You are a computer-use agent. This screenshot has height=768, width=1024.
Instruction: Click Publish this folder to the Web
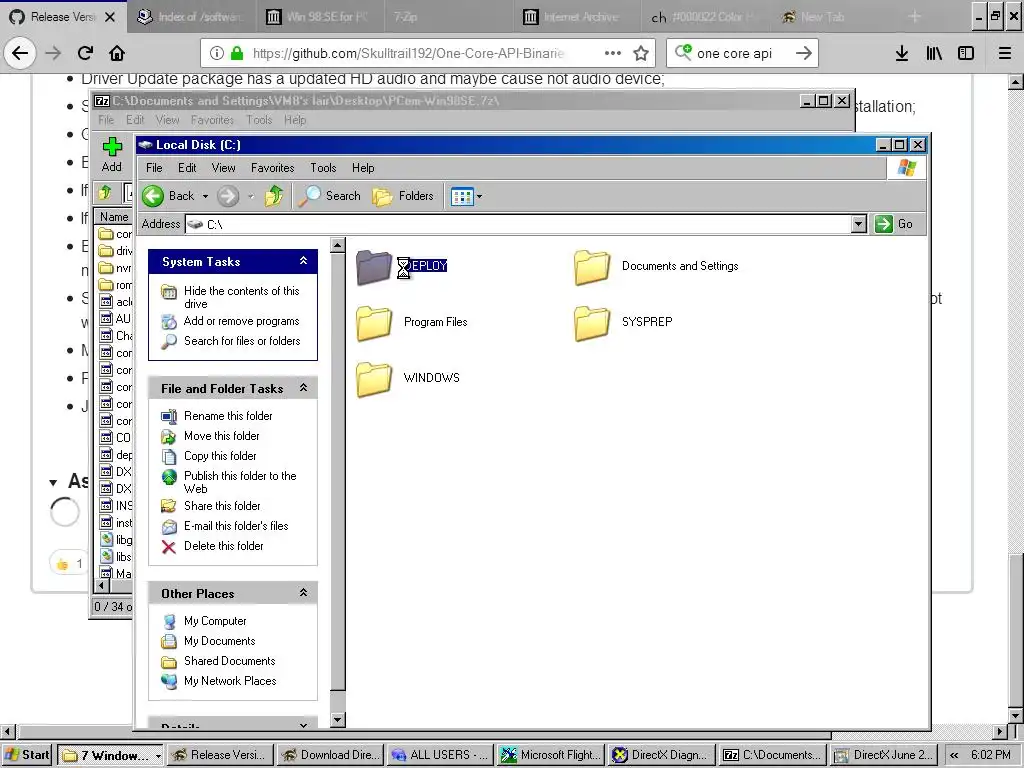(240, 482)
